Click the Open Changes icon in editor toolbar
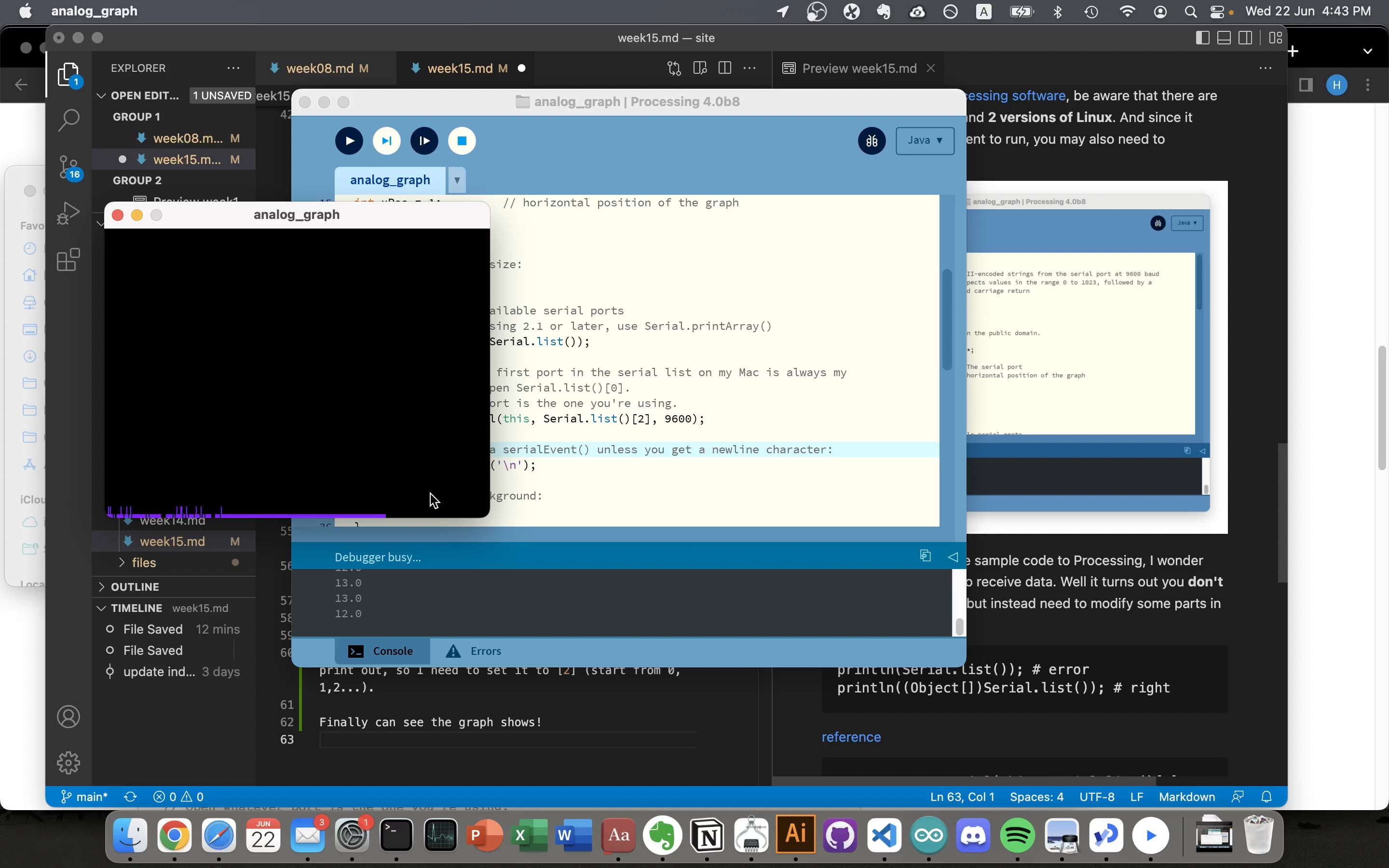 pos(674,68)
